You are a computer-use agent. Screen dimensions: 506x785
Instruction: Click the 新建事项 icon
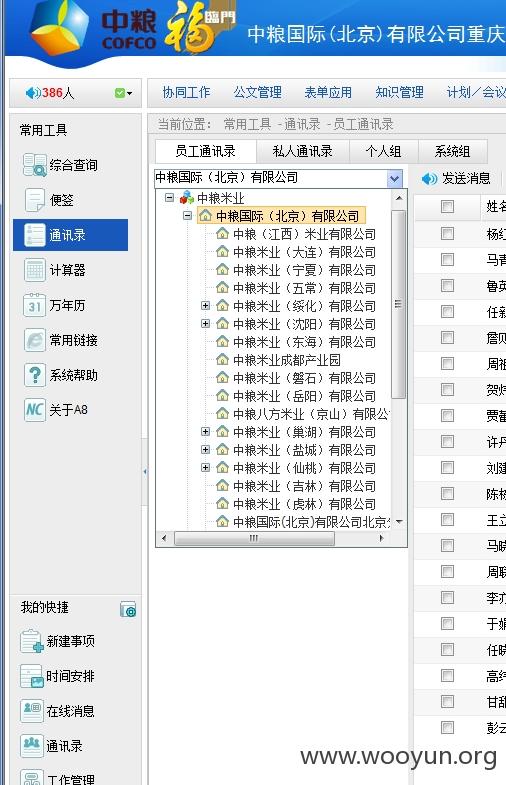(32, 641)
